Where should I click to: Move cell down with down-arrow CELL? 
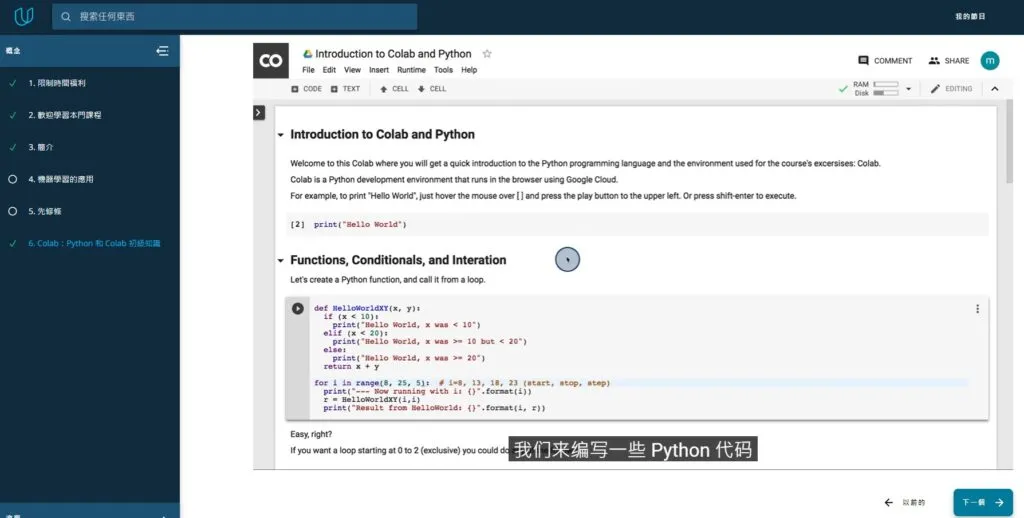click(x=432, y=89)
